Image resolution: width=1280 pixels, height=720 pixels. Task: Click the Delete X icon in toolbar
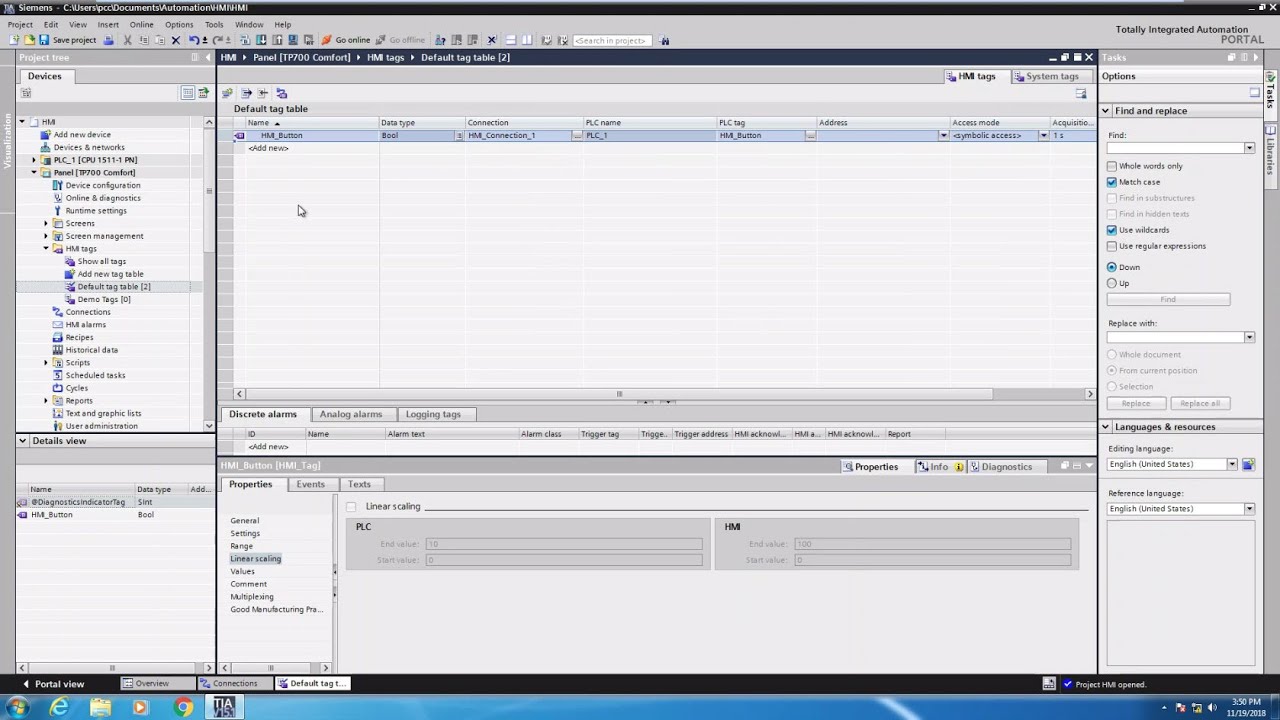coord(175,40)
